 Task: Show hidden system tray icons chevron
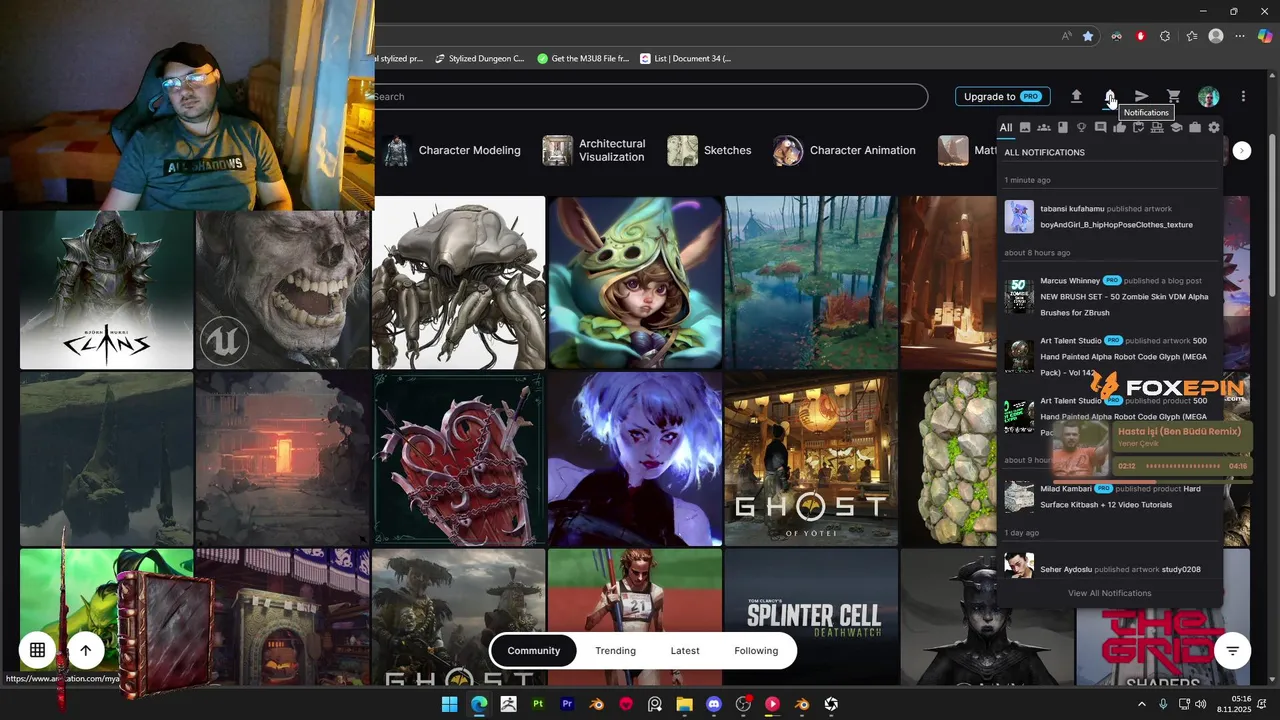tap(1141, 704)
